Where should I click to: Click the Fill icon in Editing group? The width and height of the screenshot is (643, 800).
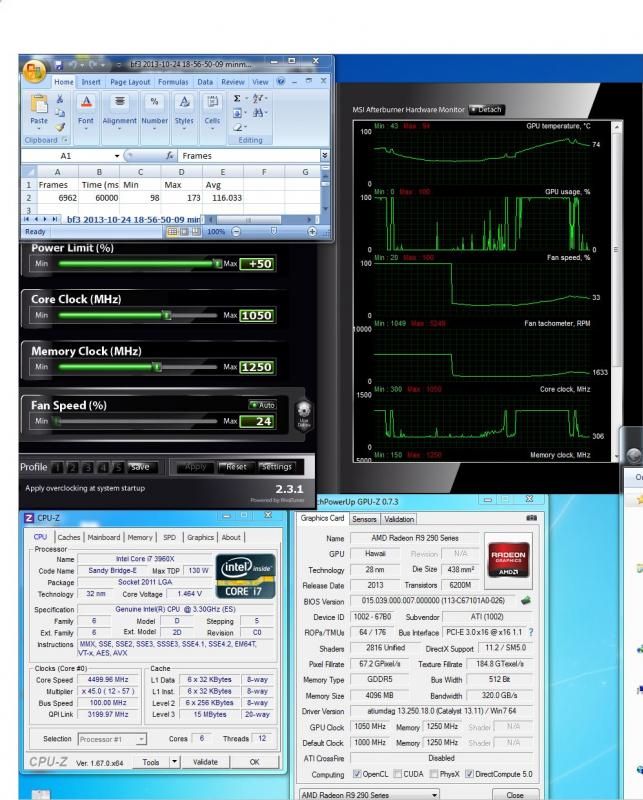coord(237,113)
